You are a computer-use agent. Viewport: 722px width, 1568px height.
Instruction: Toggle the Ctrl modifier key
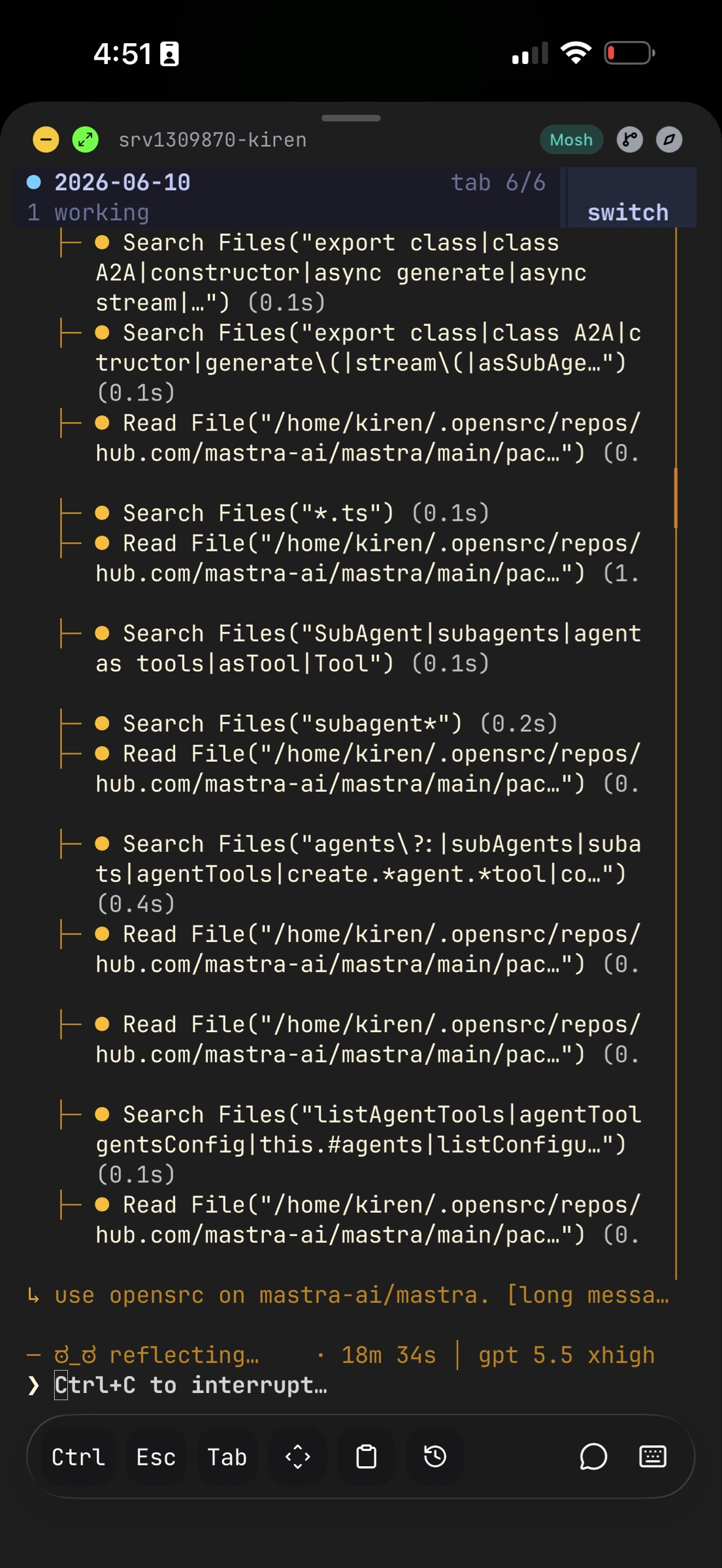point(78,1456)
